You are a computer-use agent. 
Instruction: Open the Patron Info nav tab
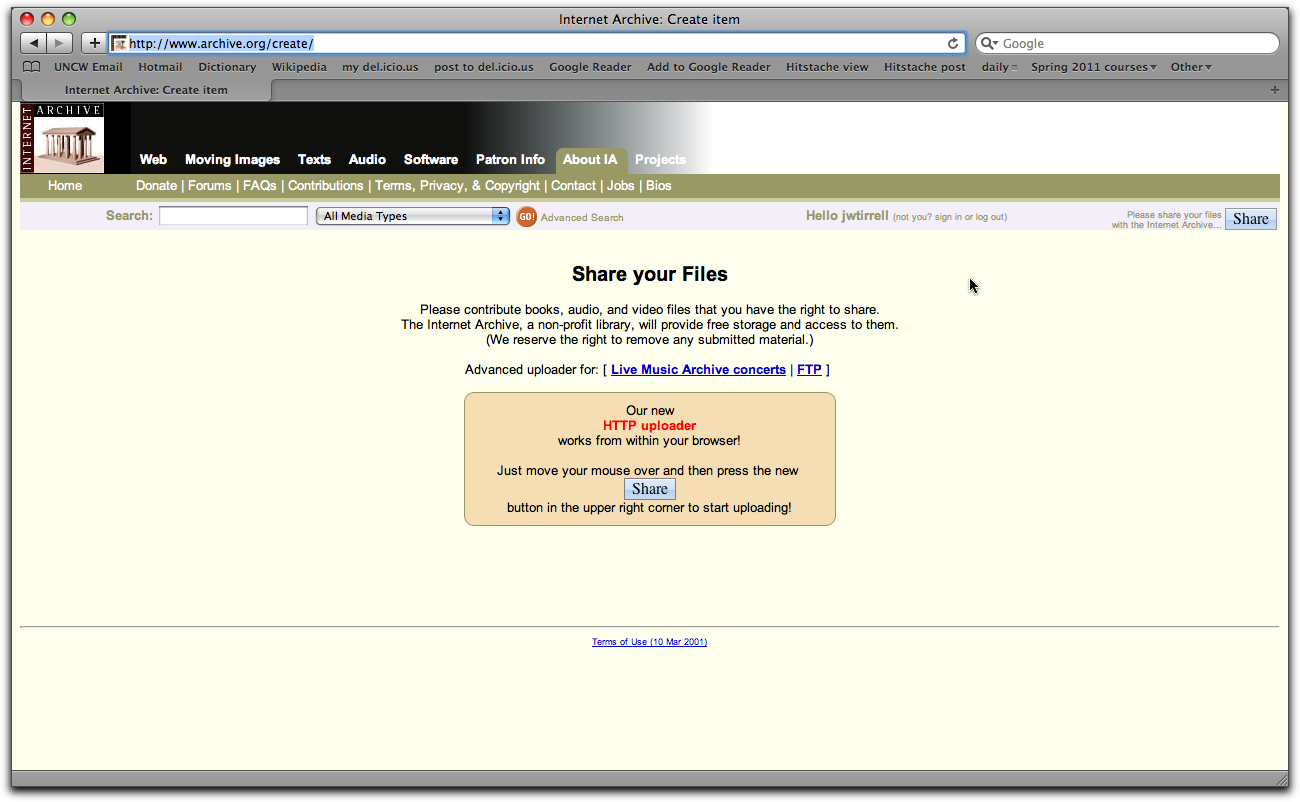(510, 159)
